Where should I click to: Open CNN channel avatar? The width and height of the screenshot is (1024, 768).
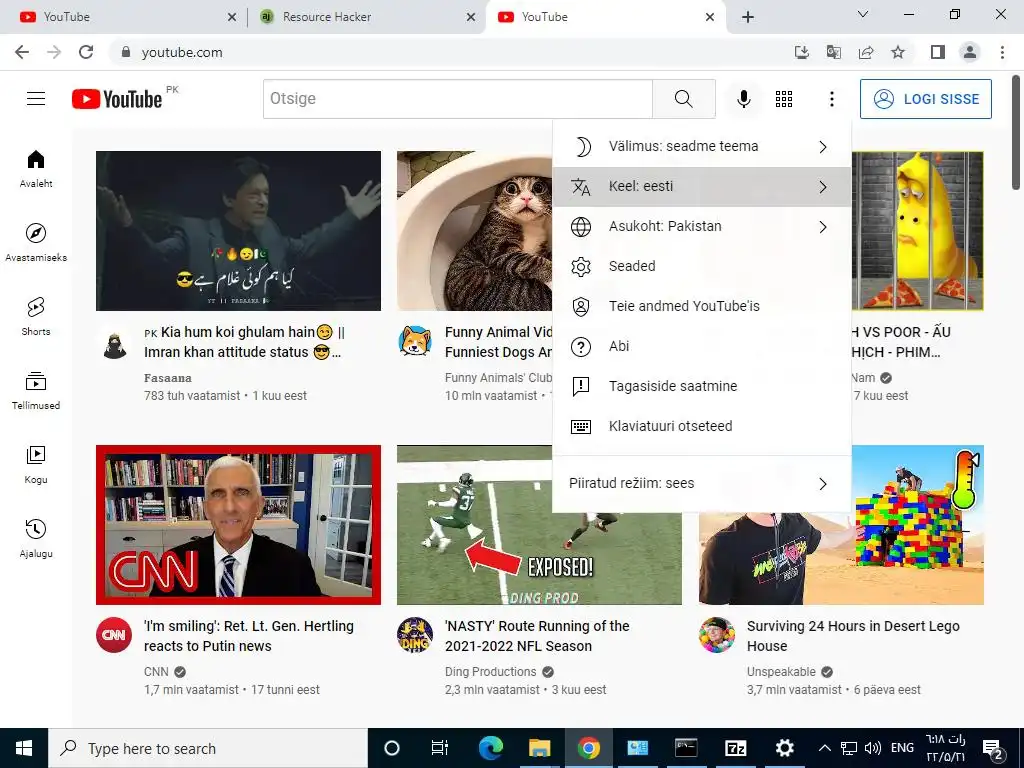(114, 635)
